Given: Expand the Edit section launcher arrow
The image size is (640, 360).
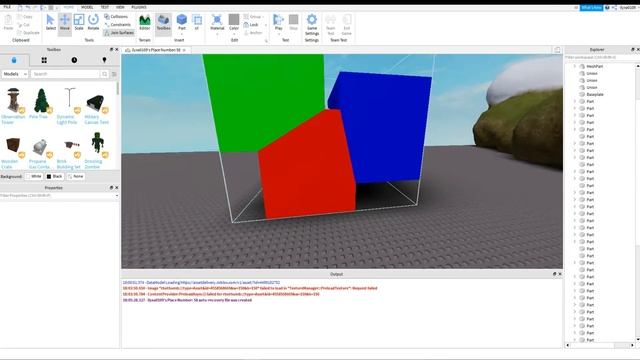Looking at the screenshot, I should tap(266, 40).
